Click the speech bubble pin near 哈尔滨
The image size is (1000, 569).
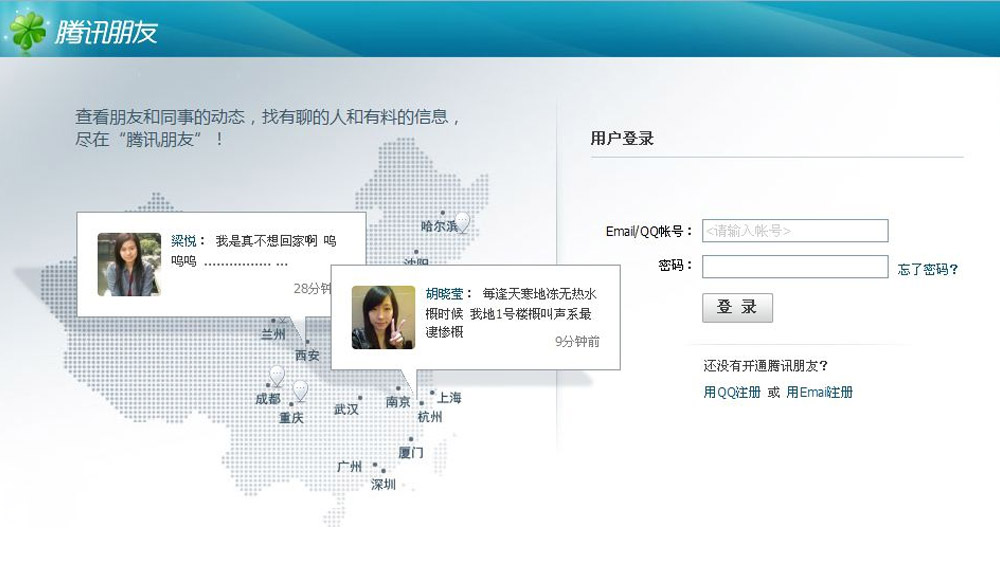tap(462, 222)
